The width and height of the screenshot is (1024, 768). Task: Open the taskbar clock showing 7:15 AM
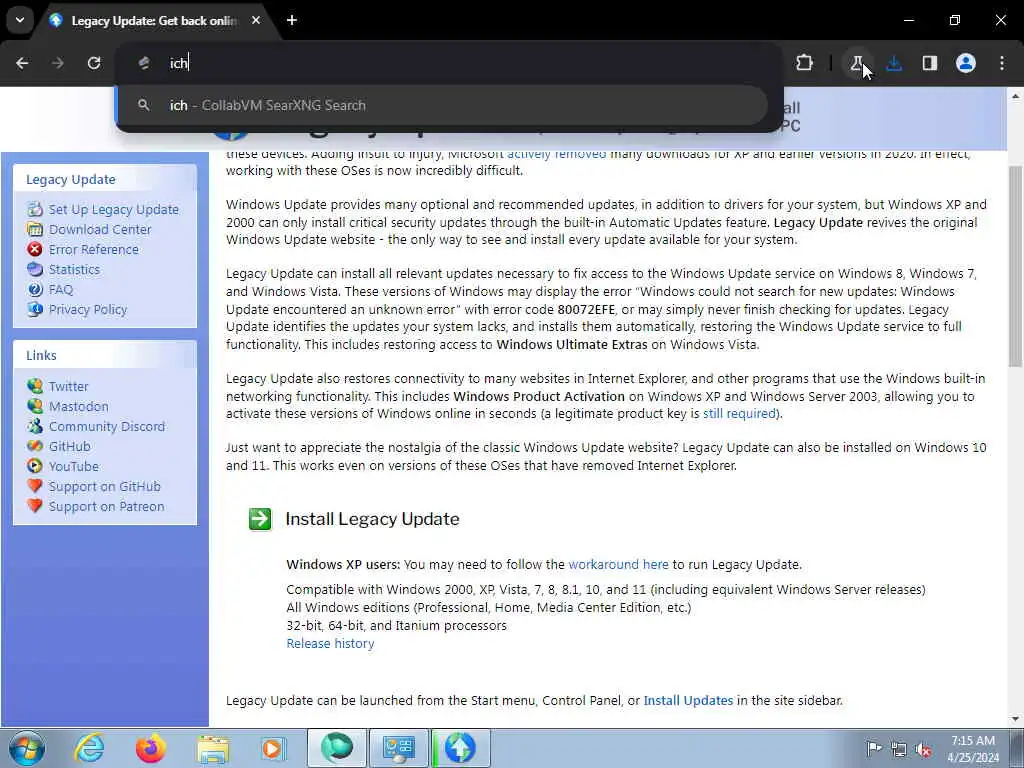[x=973, y=748]
